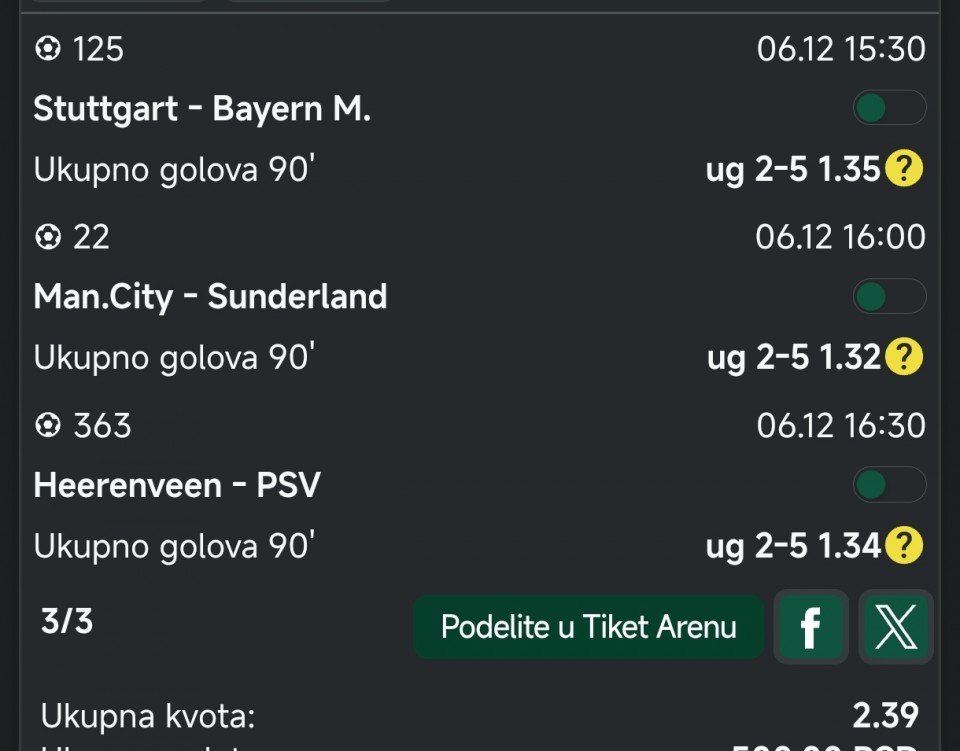Select the ug 2-5 1.35 odds
The height and width of the screenshot is (751, 960).
(x=792, y=170)
